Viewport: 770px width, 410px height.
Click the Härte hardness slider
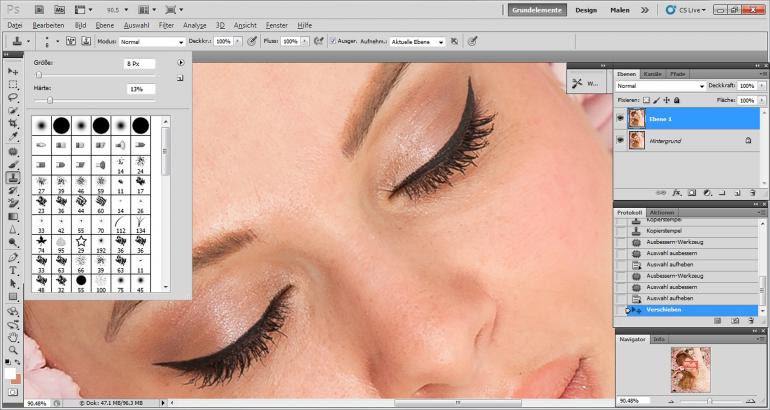tap(94, 101)
